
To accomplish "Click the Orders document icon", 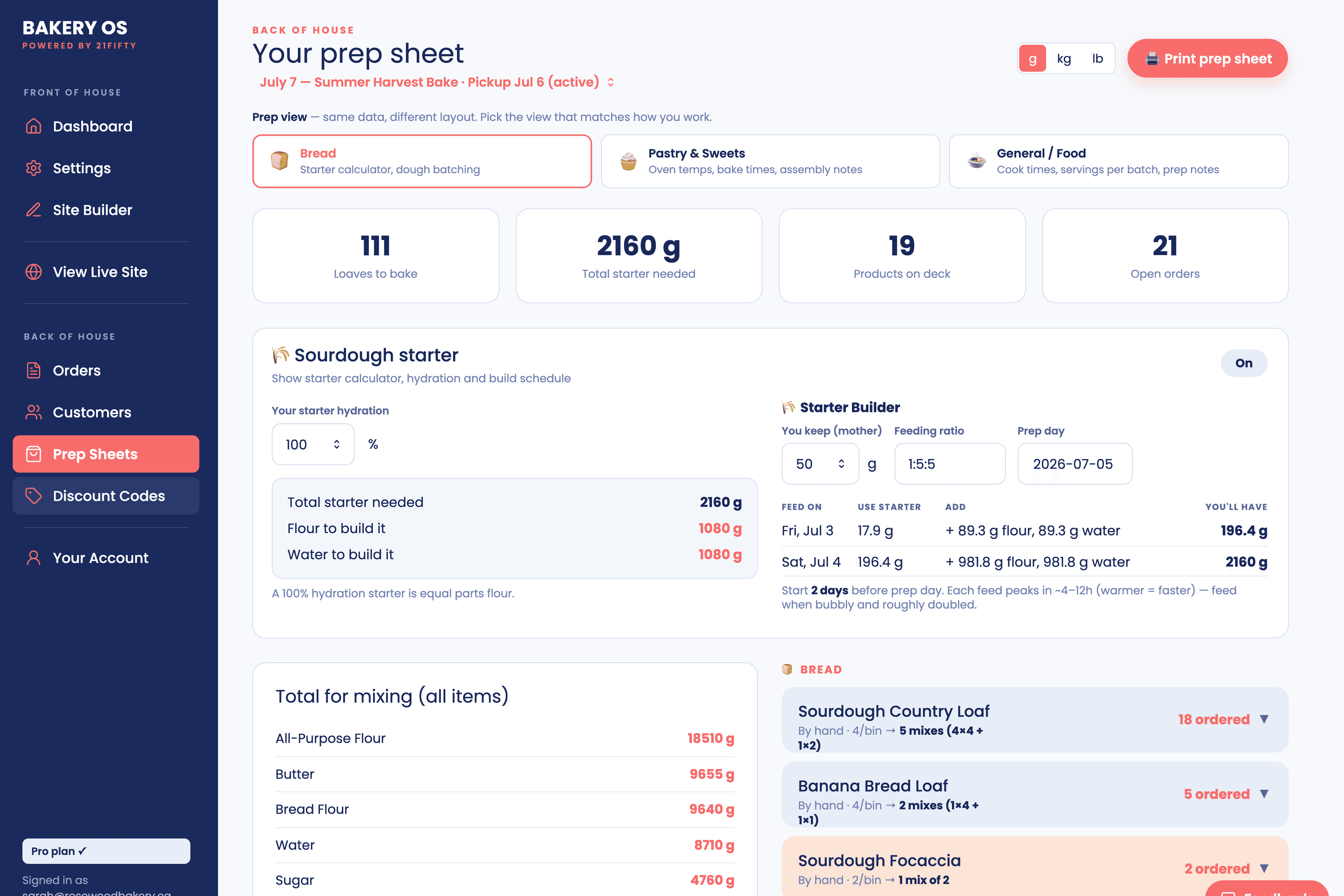I will [x=34, y=370].
